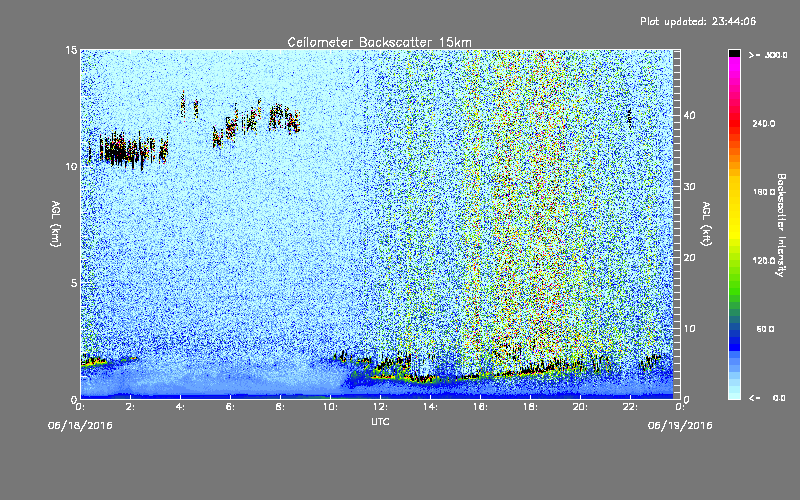The width and height of the screenshot is (800, 500).
Task: Click the end date "06/19/2016"
Action: [x=680, y=426]
